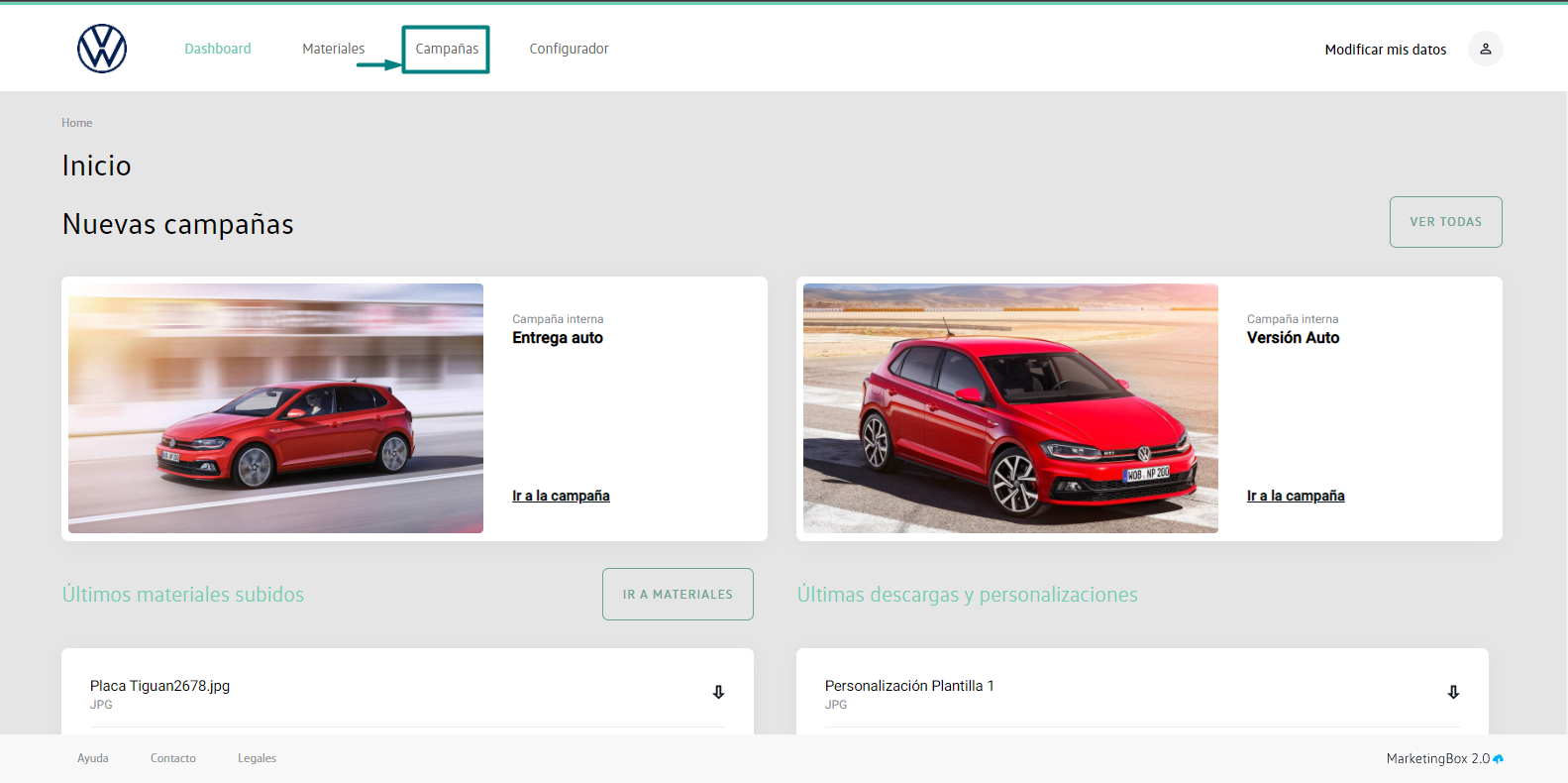The height and width of the screenshot is (783, 1568).
Task: Download Placa Tiguan2678.jpg via arrow icon
Action: (x=718, y=692)
